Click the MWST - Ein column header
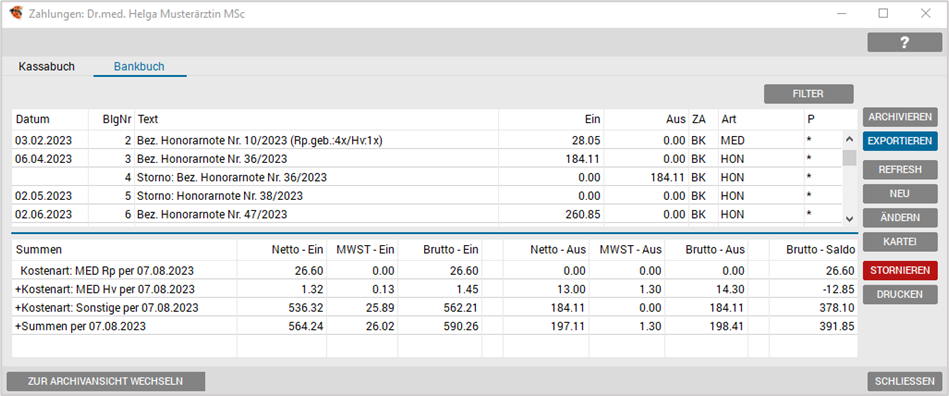The width and height of the screenshot is (949, 396). coord(362,249)
